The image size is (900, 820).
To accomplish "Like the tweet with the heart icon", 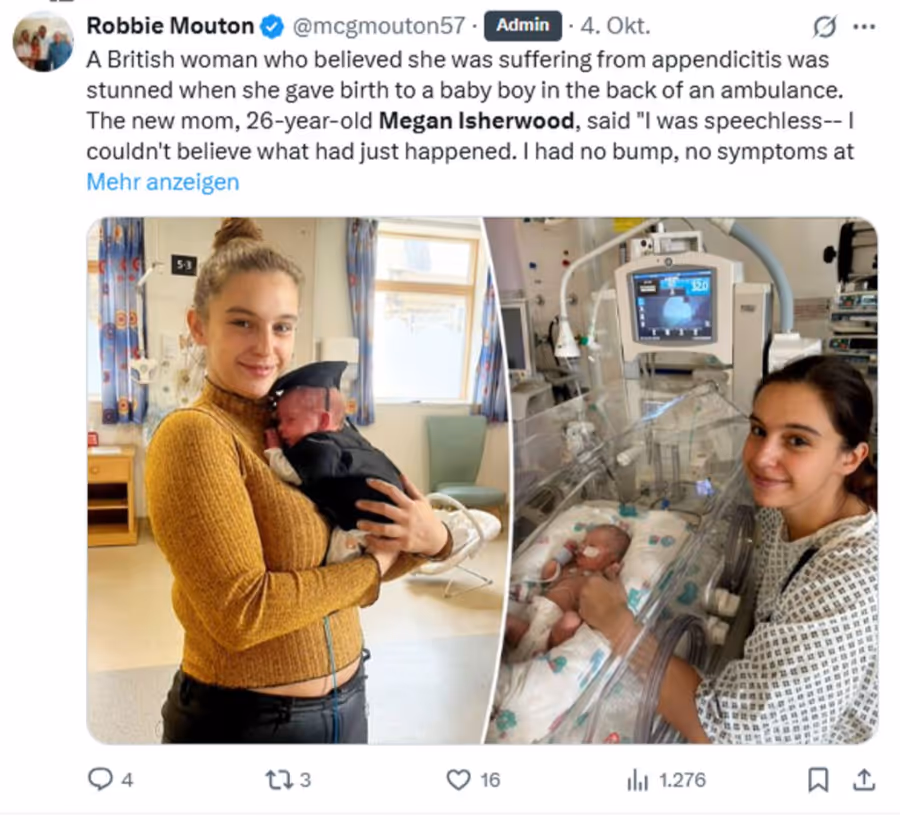I will coord(458,779).
